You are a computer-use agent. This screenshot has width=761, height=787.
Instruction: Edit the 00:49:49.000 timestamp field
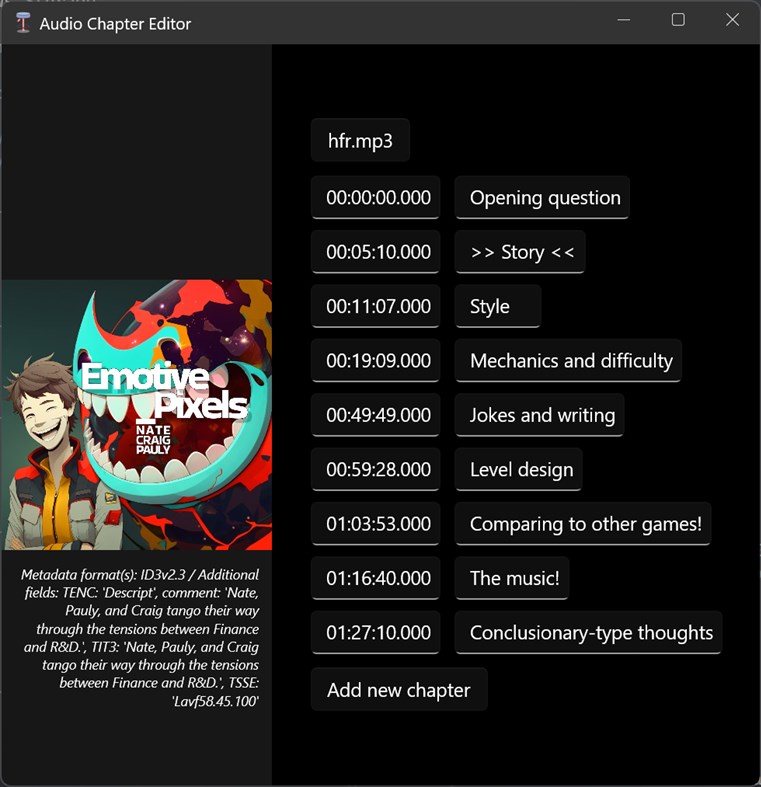pos(375,415)
